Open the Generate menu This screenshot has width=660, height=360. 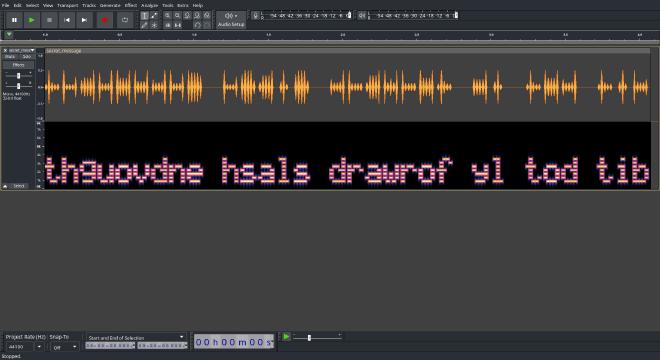pos(110,5)
